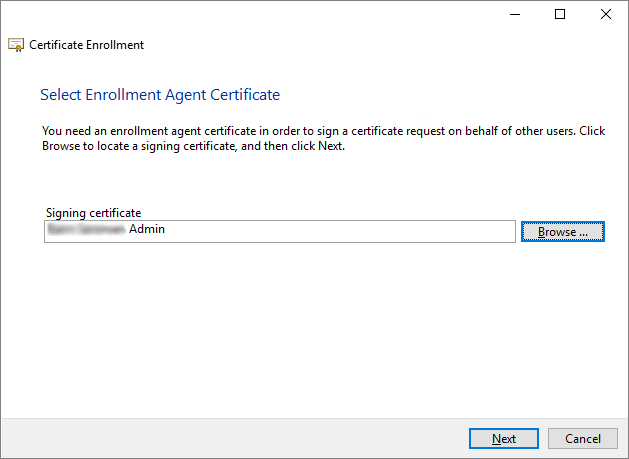Viewport: 629px width, 459px height.
Task: Cancel the certificate enrollment wizard
Action: pos(582,439)
